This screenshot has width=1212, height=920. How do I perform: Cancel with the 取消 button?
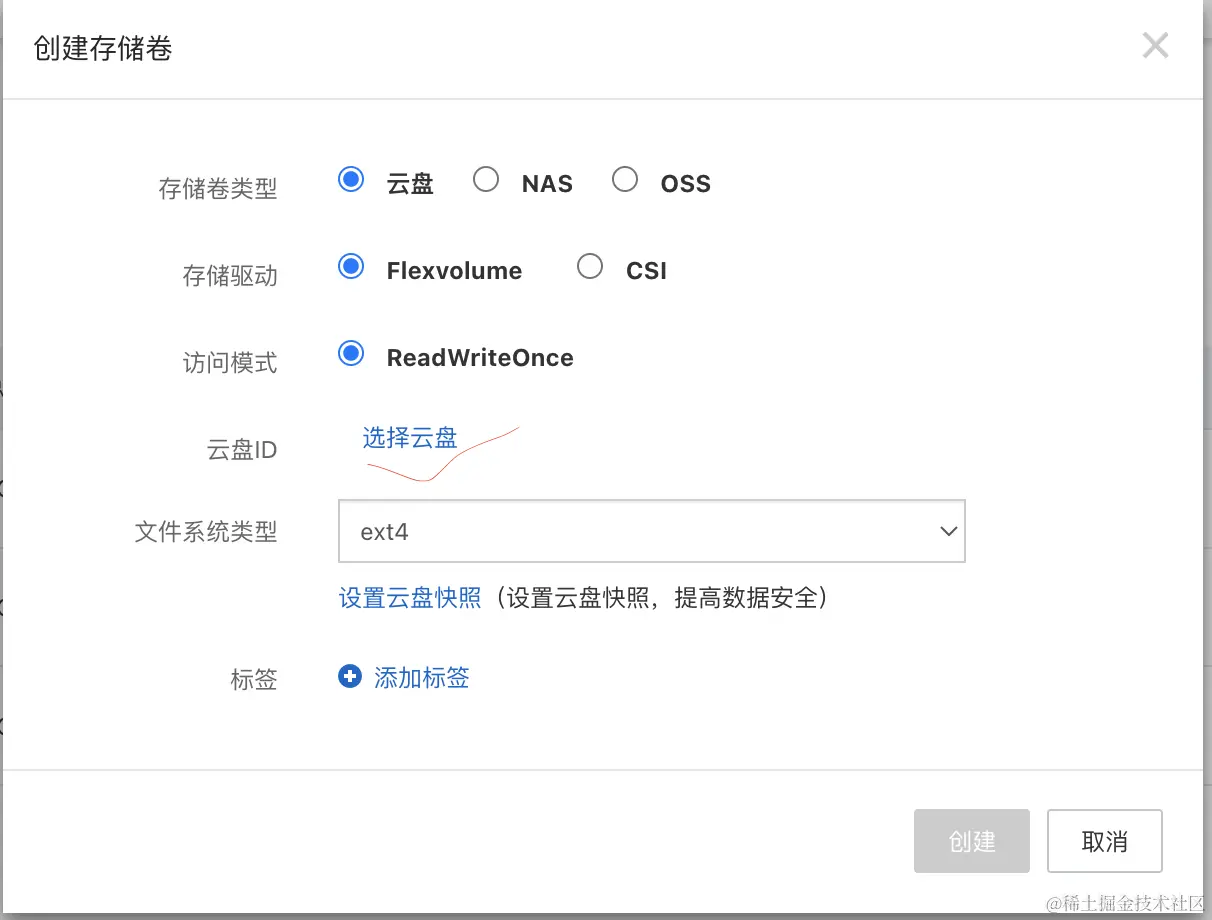coord(1104,841)
